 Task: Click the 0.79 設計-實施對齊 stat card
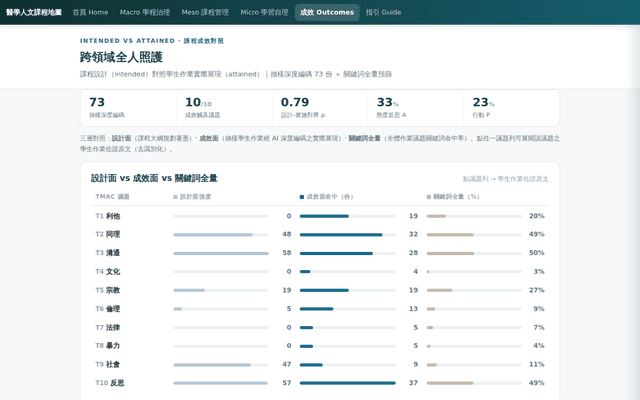tap(320, 108)
